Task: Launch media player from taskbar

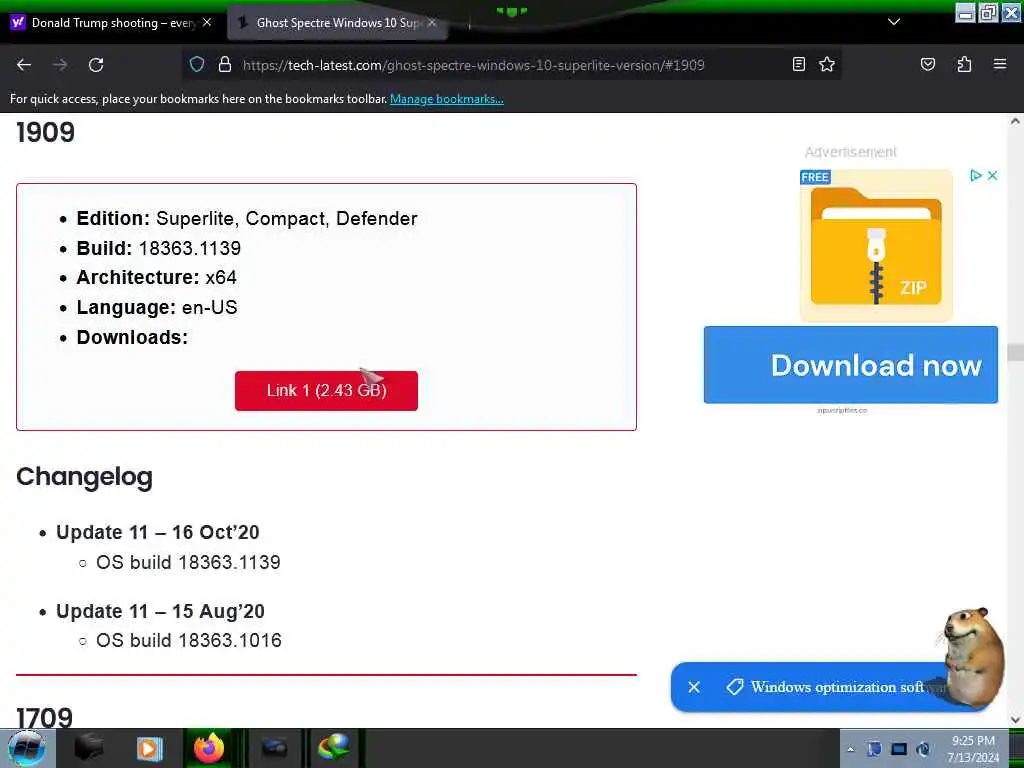Action: point(149,748)
